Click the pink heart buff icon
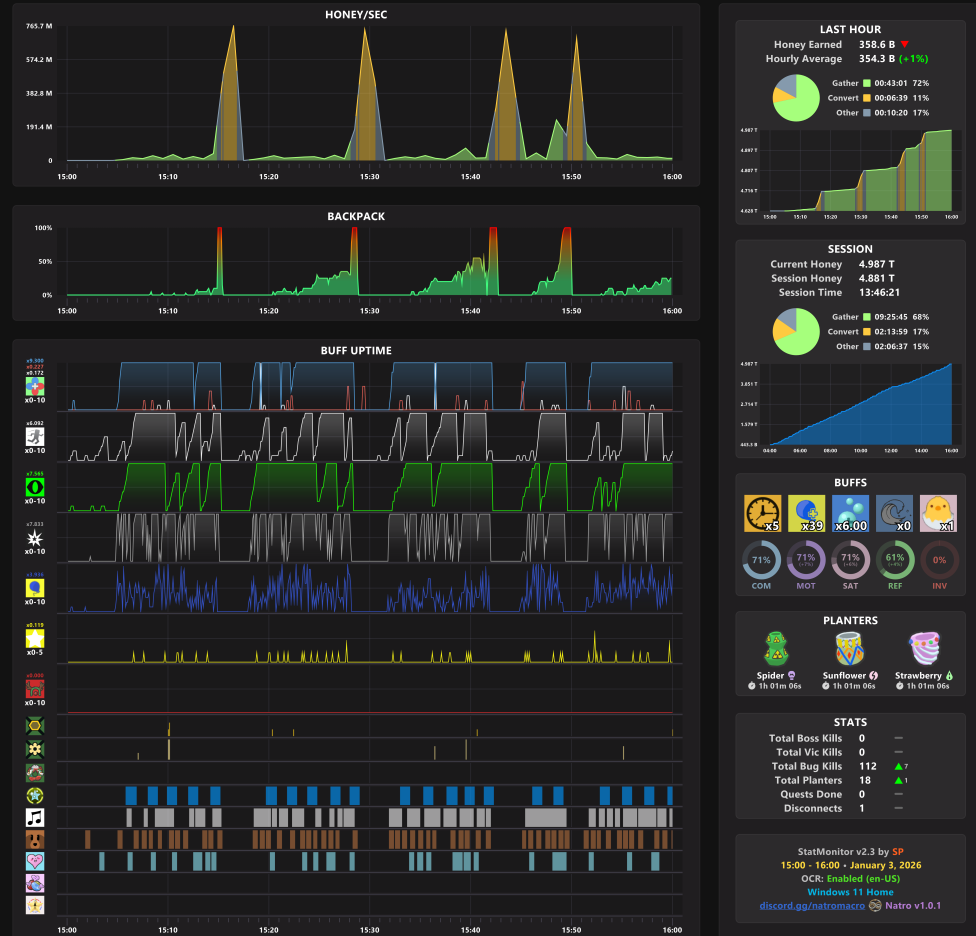 click(35, 861)
